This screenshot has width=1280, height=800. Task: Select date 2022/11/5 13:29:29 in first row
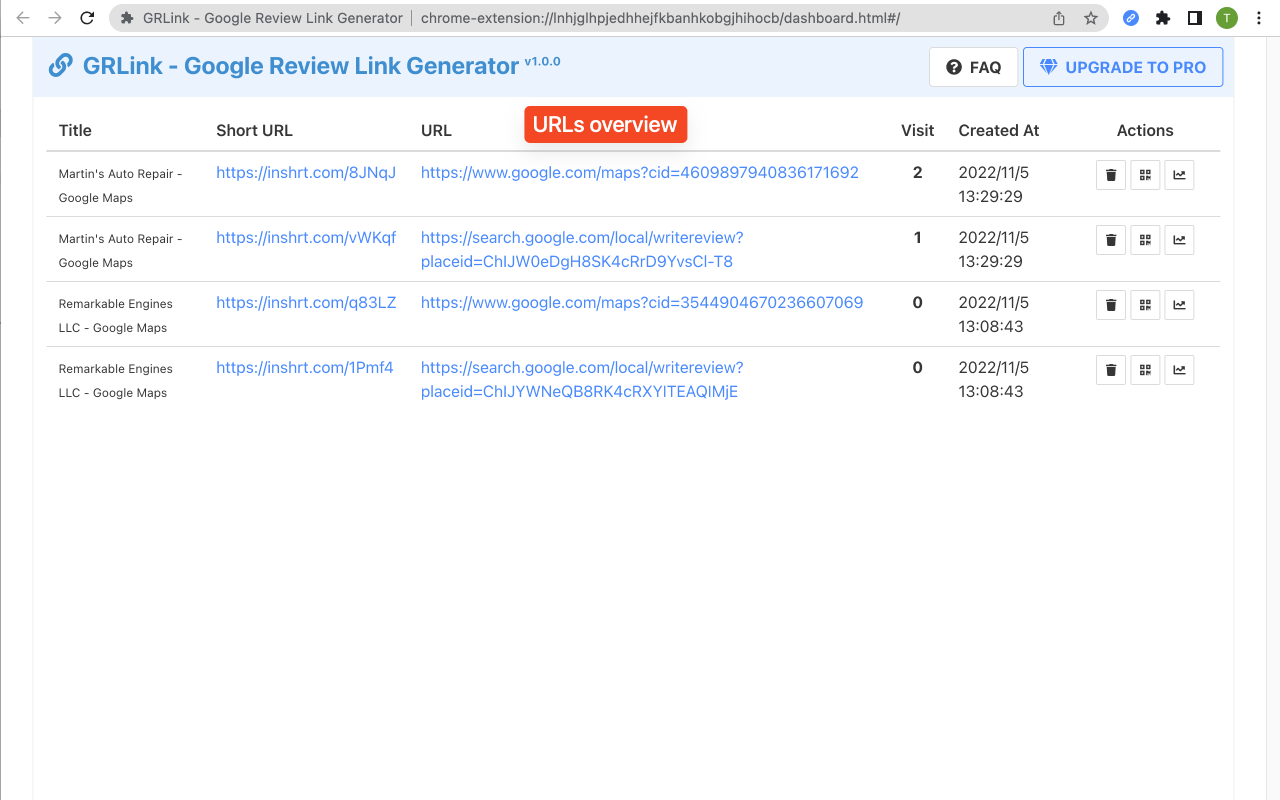click(x=994, y=184)
